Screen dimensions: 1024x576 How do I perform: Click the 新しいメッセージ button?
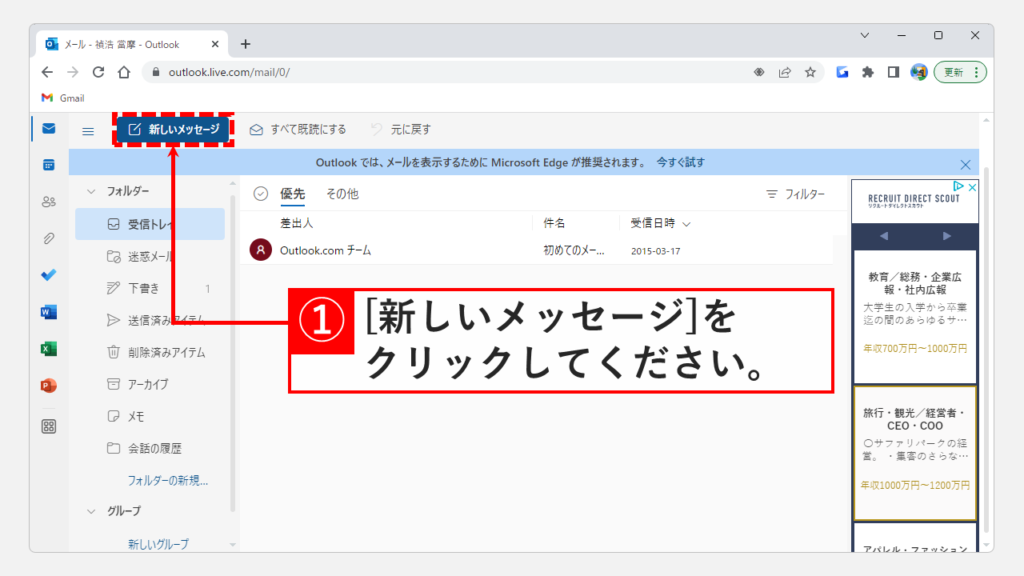(x=174, y=130)
